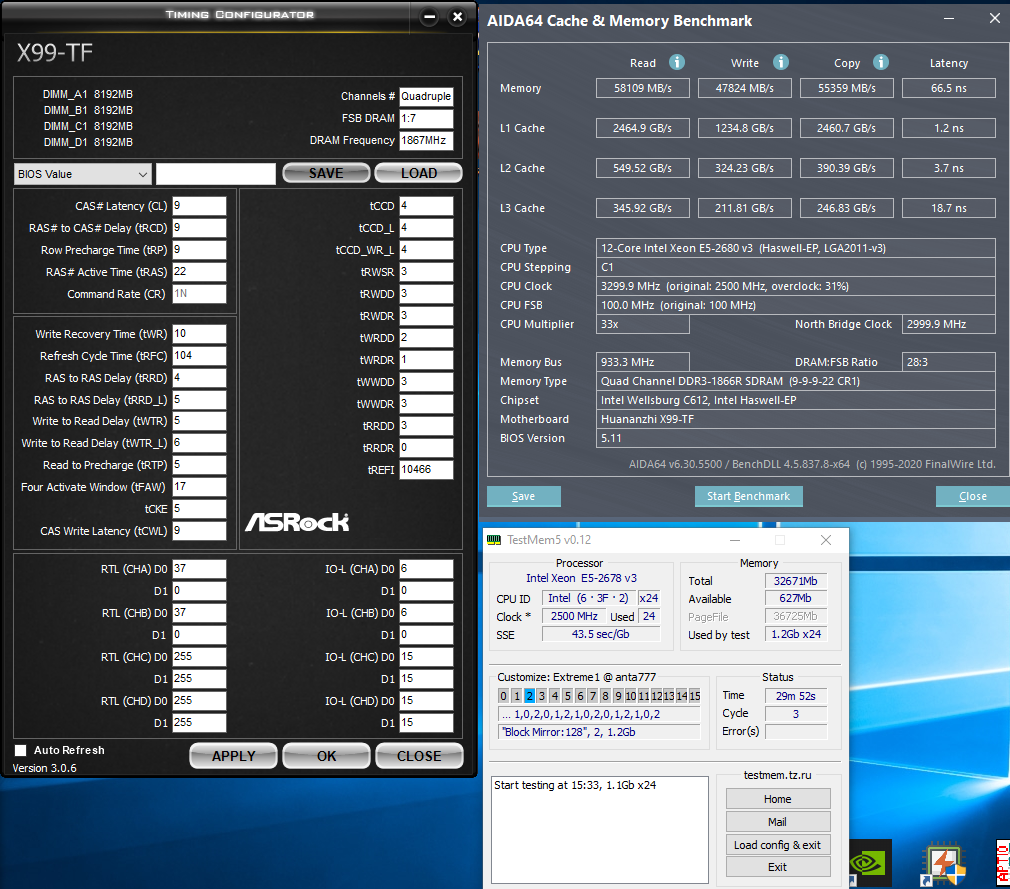The width and height of the screenshot is (1010, 889).
Task: Click the RAS# to CAS# Delay (tRCD) field
Action: 199,228
